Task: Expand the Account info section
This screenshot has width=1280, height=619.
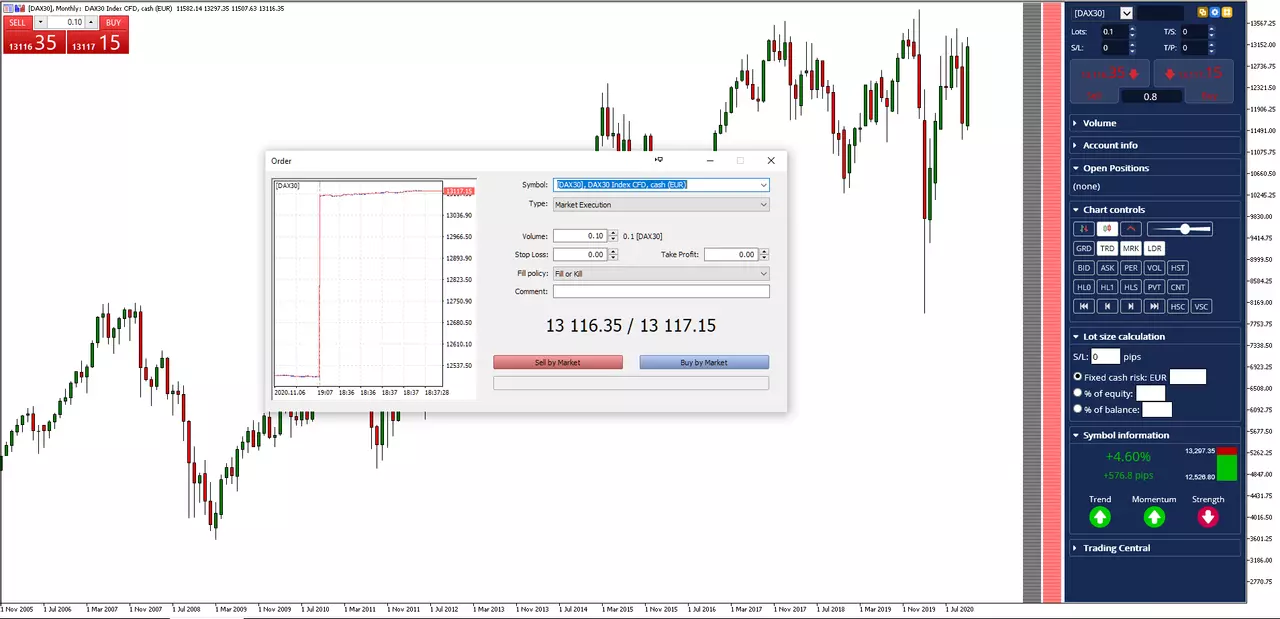Action: [x=1155, y=145]
